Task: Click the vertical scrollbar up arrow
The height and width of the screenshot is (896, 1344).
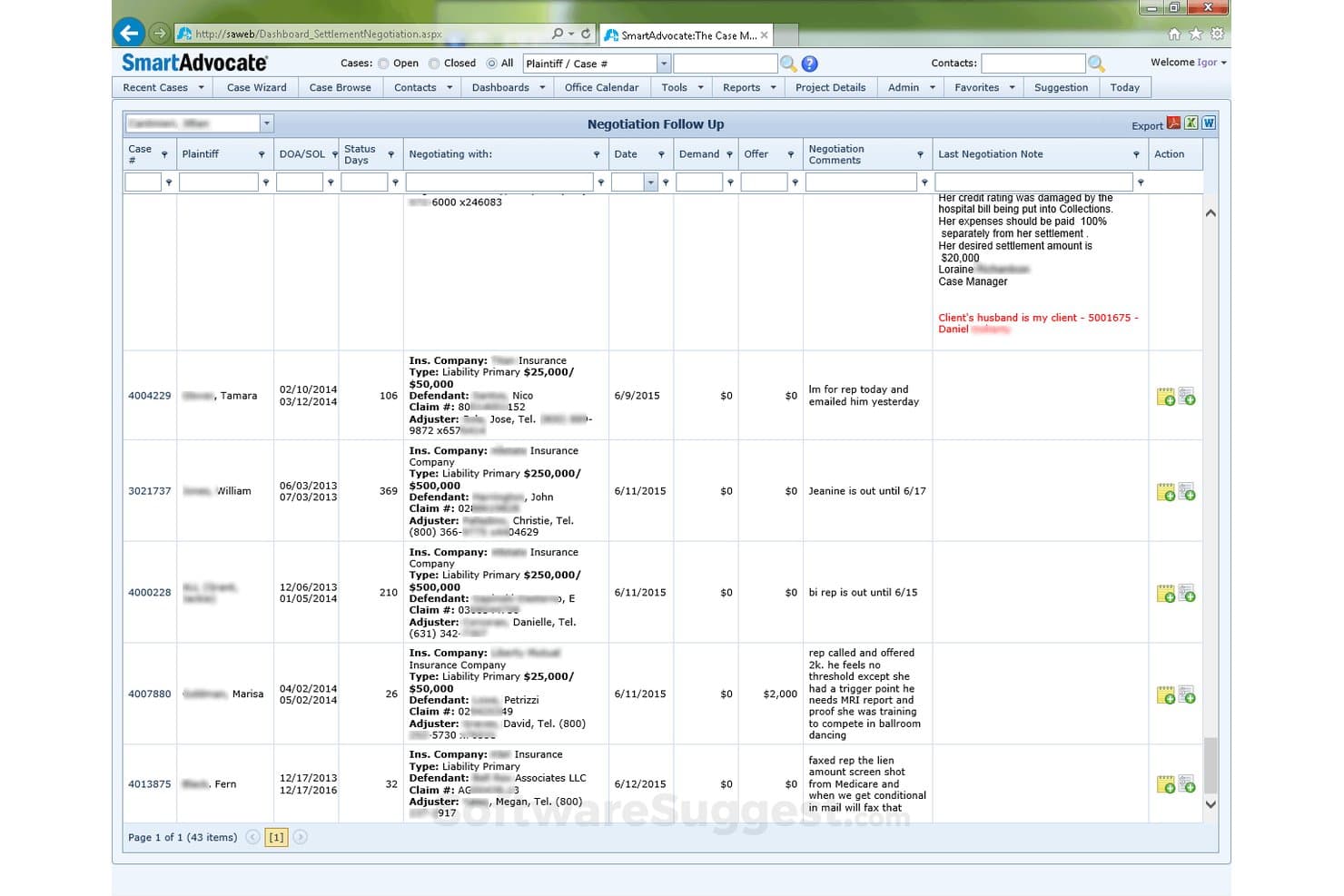Action: 1211,213
